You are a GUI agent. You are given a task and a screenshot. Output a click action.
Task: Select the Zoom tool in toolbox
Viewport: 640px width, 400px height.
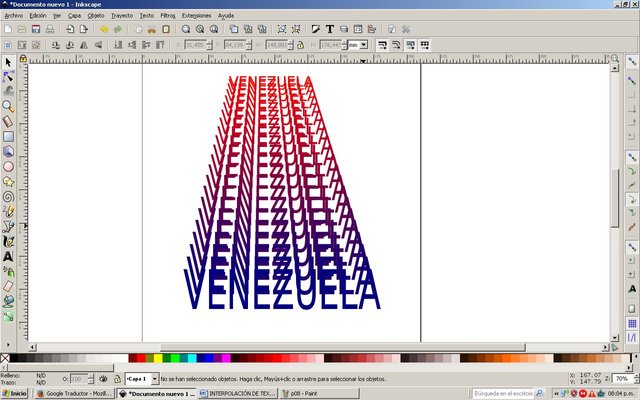pos(8,107)
